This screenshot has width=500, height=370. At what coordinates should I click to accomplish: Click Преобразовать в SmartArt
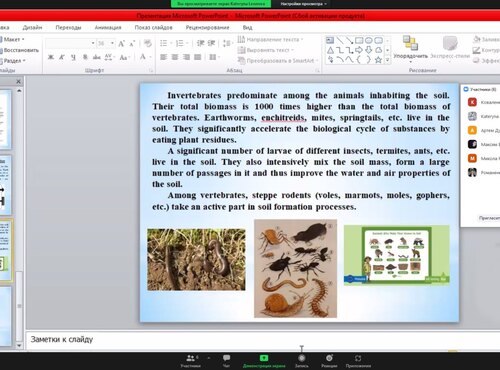click(278, 61)
